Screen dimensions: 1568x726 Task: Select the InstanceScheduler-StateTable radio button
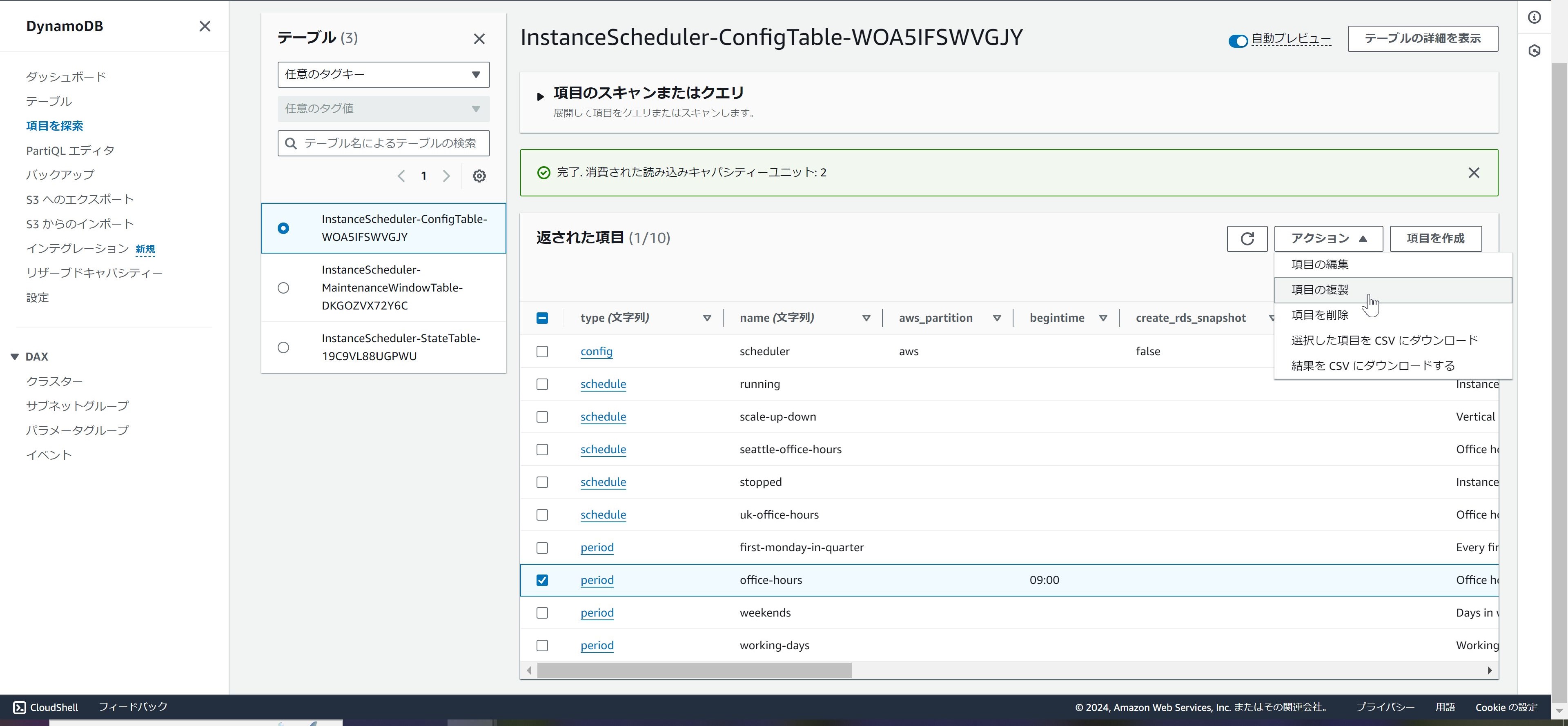pyautogui.click(x=283, y=347)
